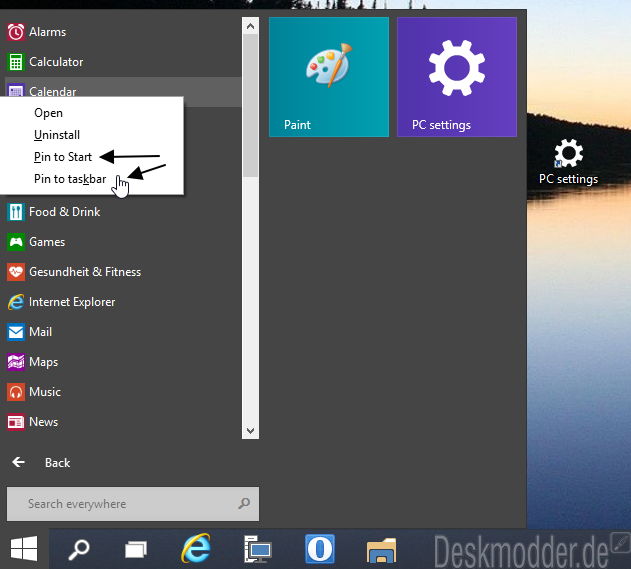
Task: Choose Pin to taskbar
Action: (70, 179)
